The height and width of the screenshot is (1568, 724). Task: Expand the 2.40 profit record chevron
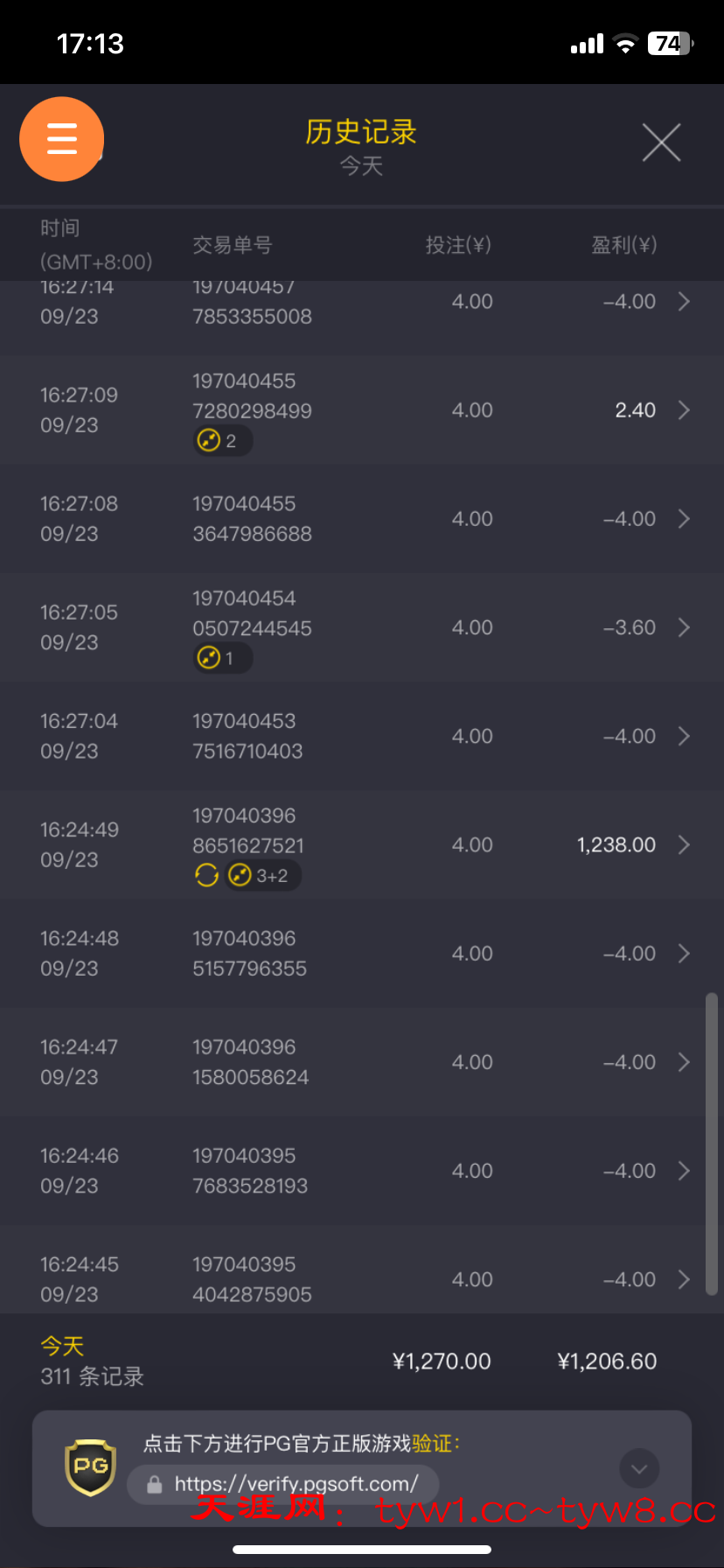pos(684,410)
